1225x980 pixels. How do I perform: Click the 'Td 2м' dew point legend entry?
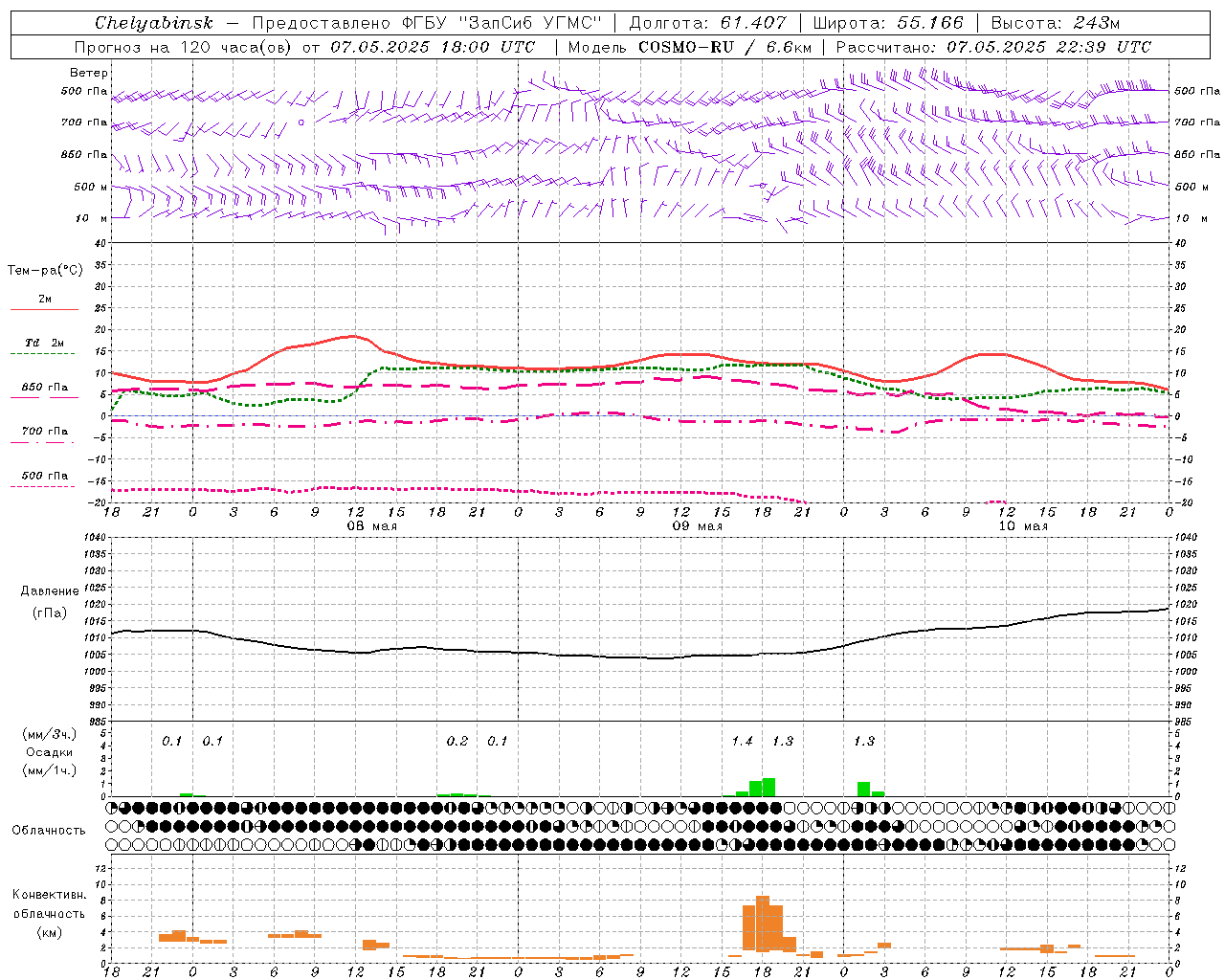coord(44,343)
